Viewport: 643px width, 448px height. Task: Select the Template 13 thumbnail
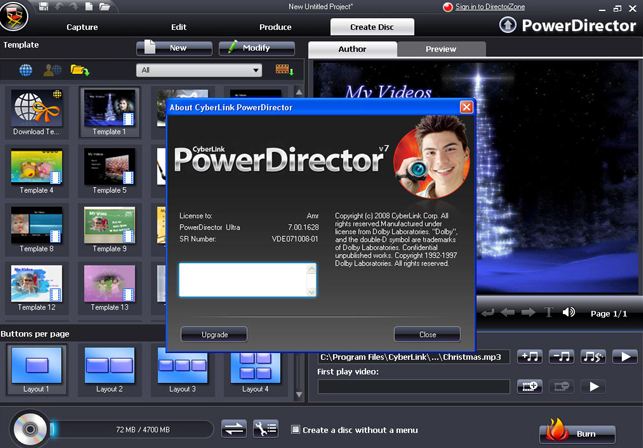point(109,288)
